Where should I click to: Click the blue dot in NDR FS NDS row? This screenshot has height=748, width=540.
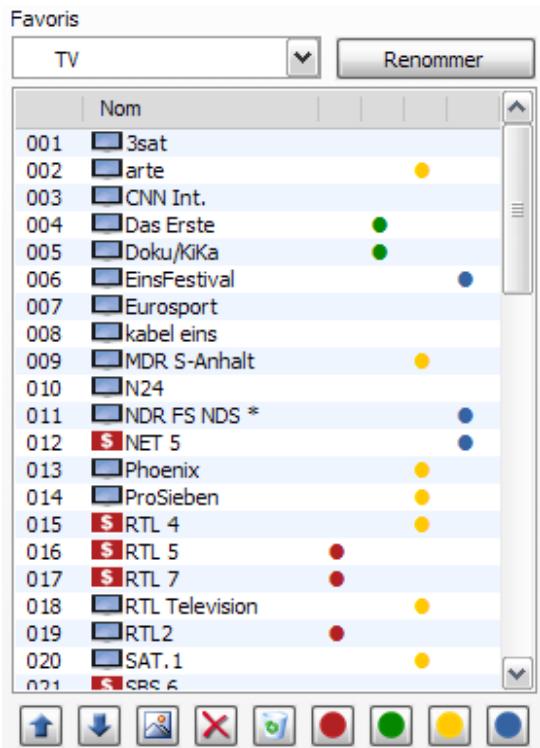point(465,416)
